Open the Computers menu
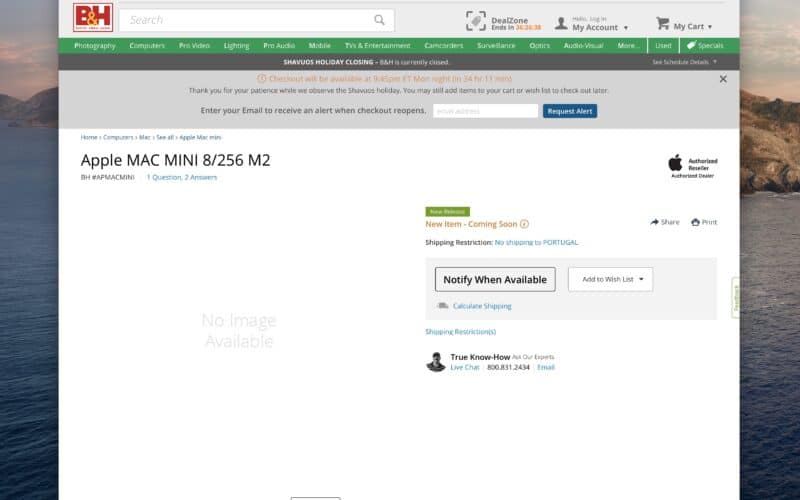 click(147, 45)
